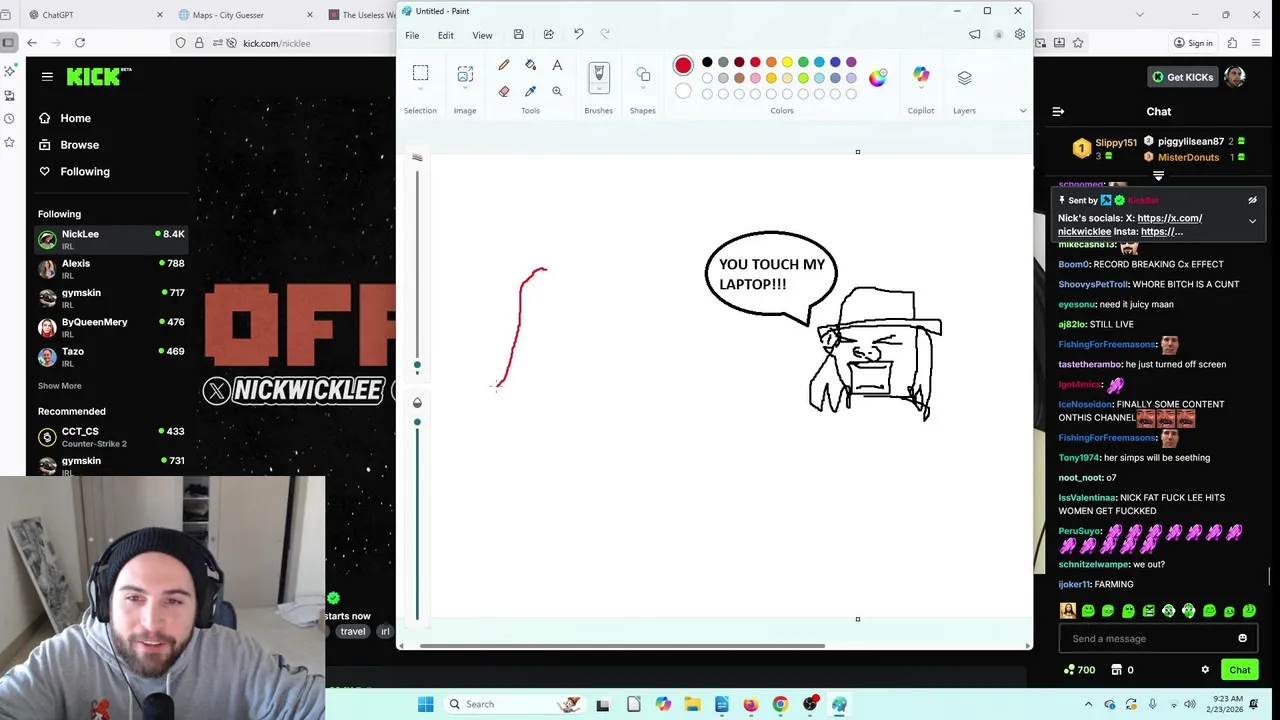Open the Layers panel in Paint
Image resolution: width=1280 pixels, height=720 pixels.
tap(964, 78)
